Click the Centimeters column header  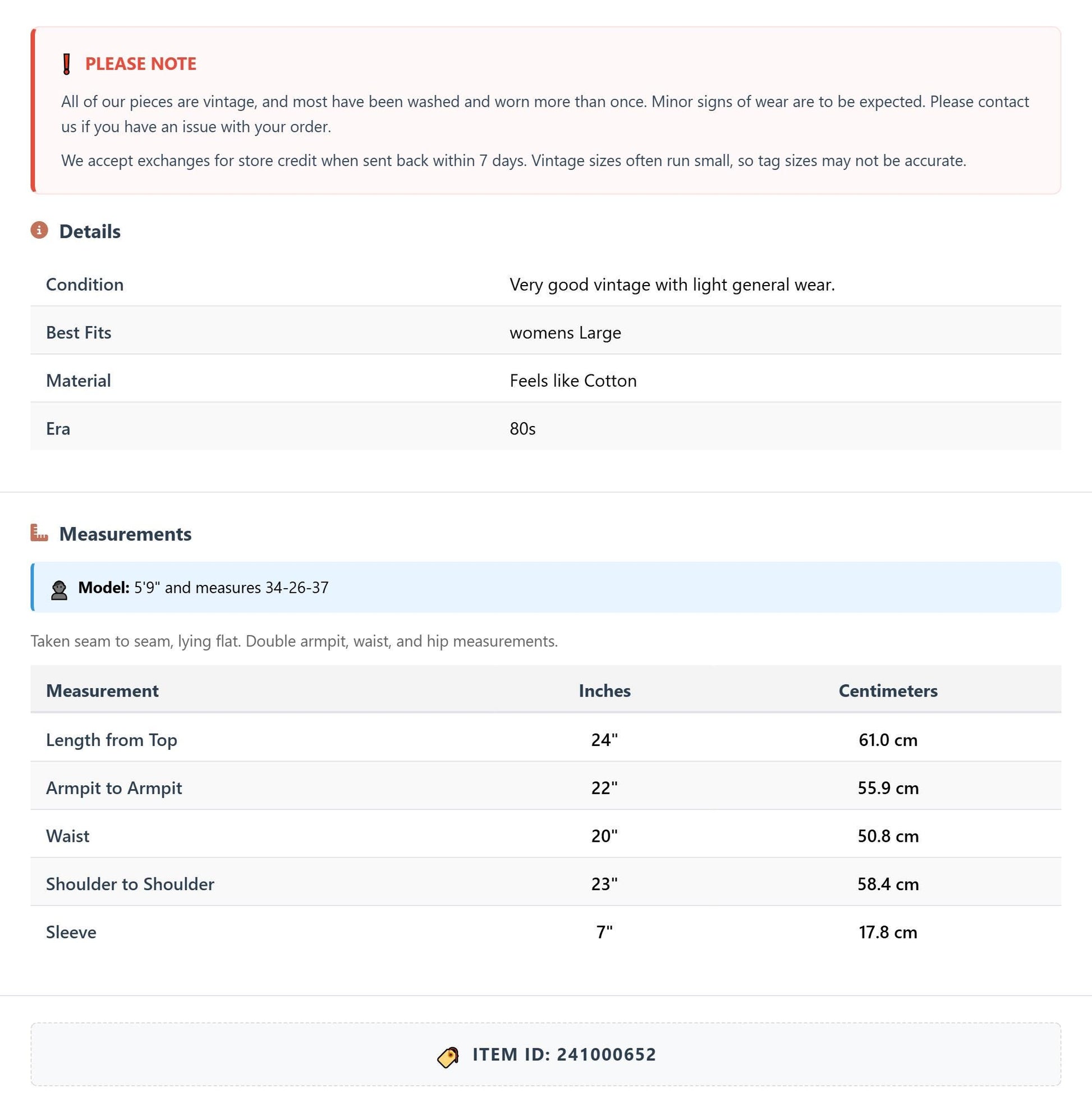coord(888,691)
